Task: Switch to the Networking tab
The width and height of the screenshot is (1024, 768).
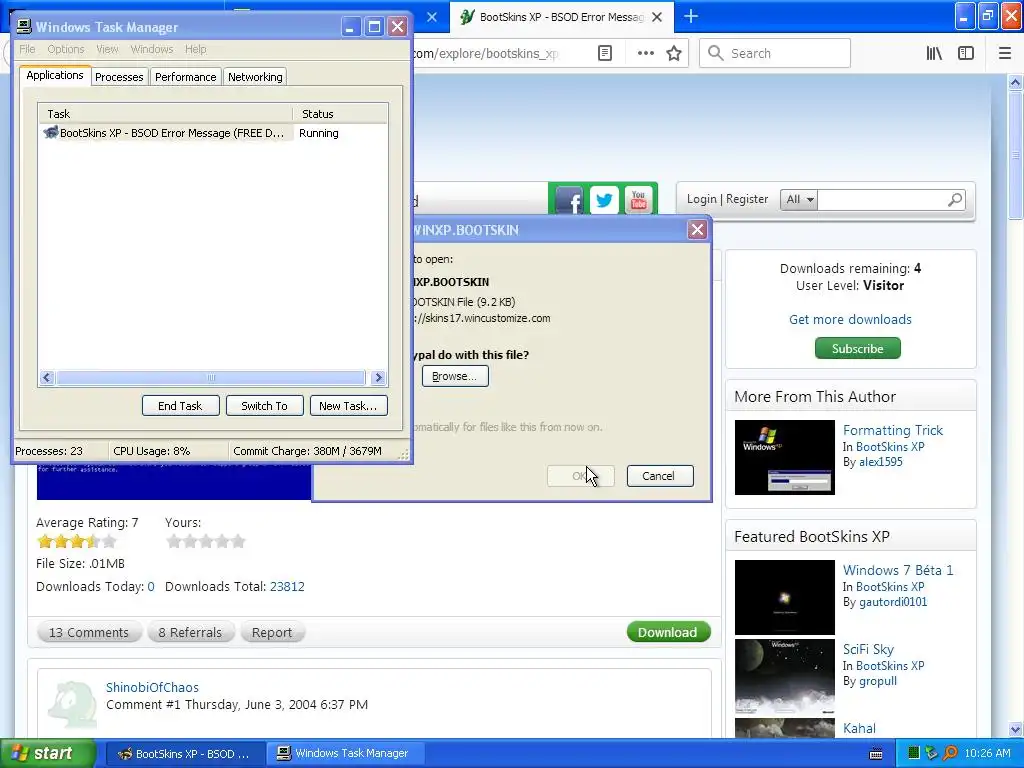Action: tap(255, 77)
